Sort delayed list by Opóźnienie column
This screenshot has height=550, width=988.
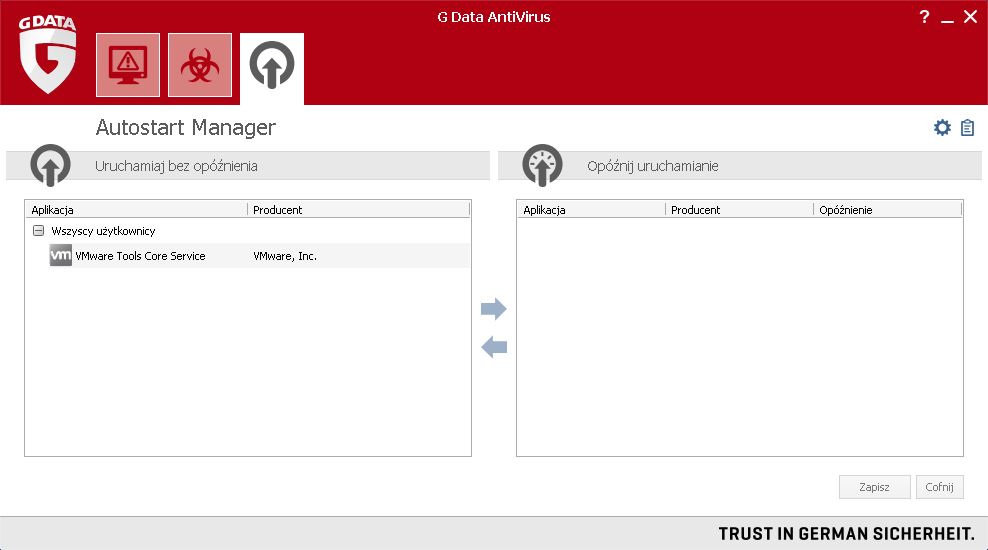coord(888,210)
